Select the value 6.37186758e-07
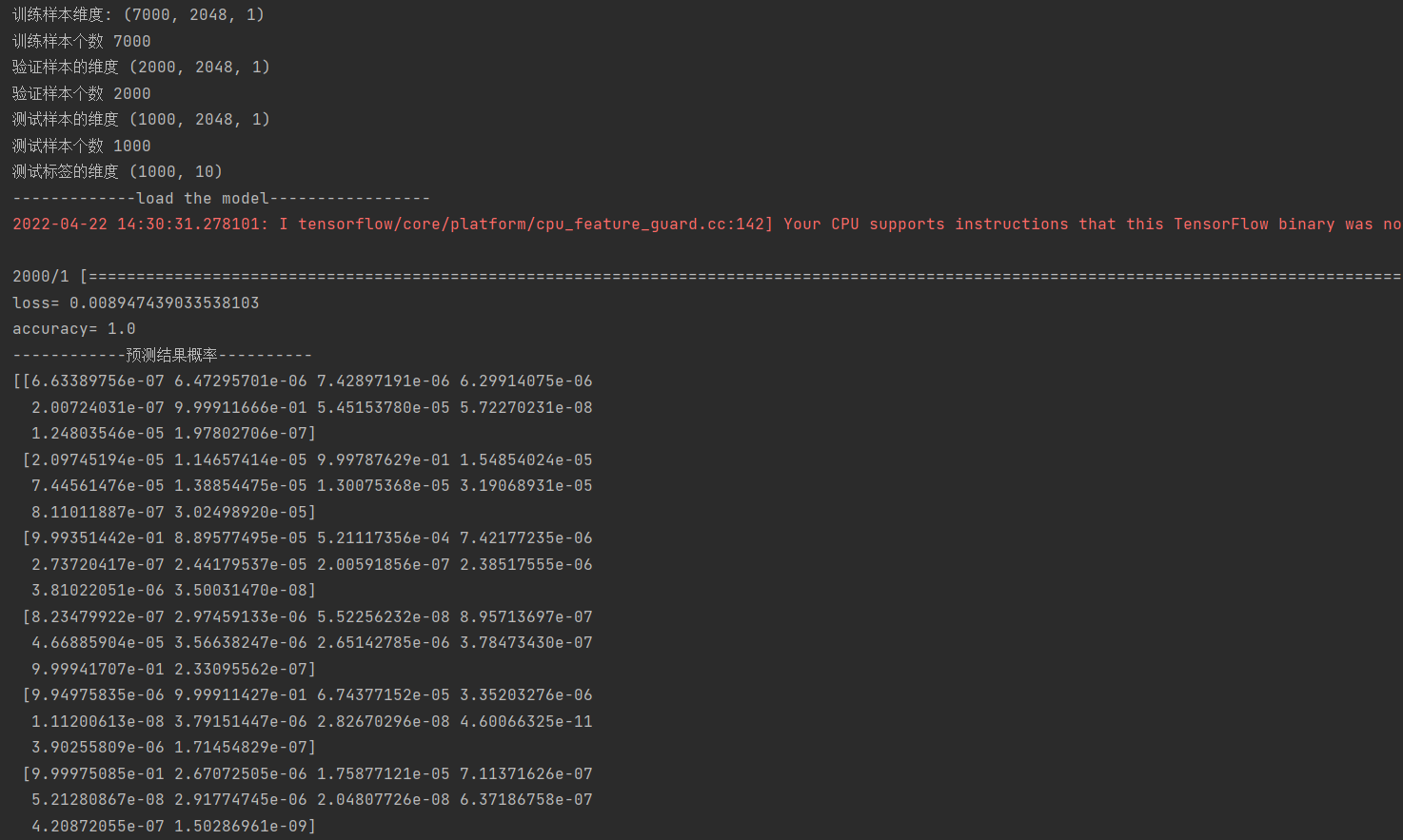The width and height of the screenshot is (1403, 840). tap(525, 800)
